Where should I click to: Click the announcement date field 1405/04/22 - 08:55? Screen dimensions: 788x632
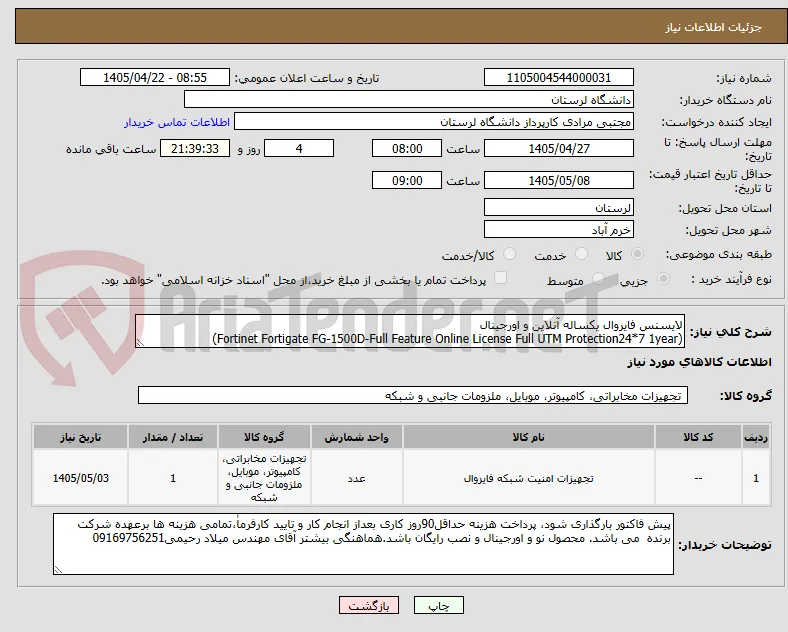point(155,77)
